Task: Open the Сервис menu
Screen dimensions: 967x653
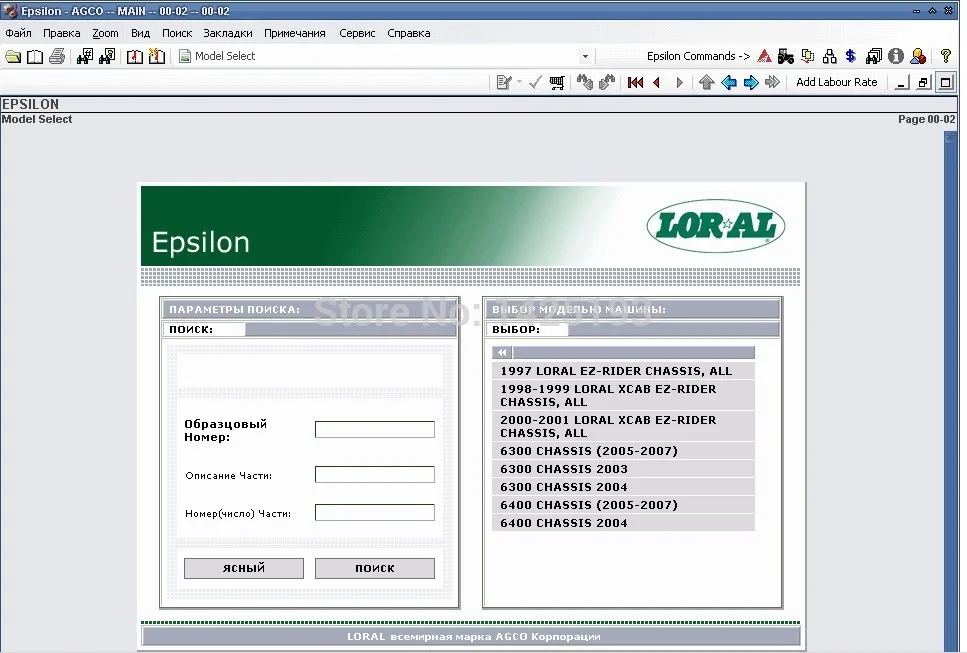Action: click(357, 32)
